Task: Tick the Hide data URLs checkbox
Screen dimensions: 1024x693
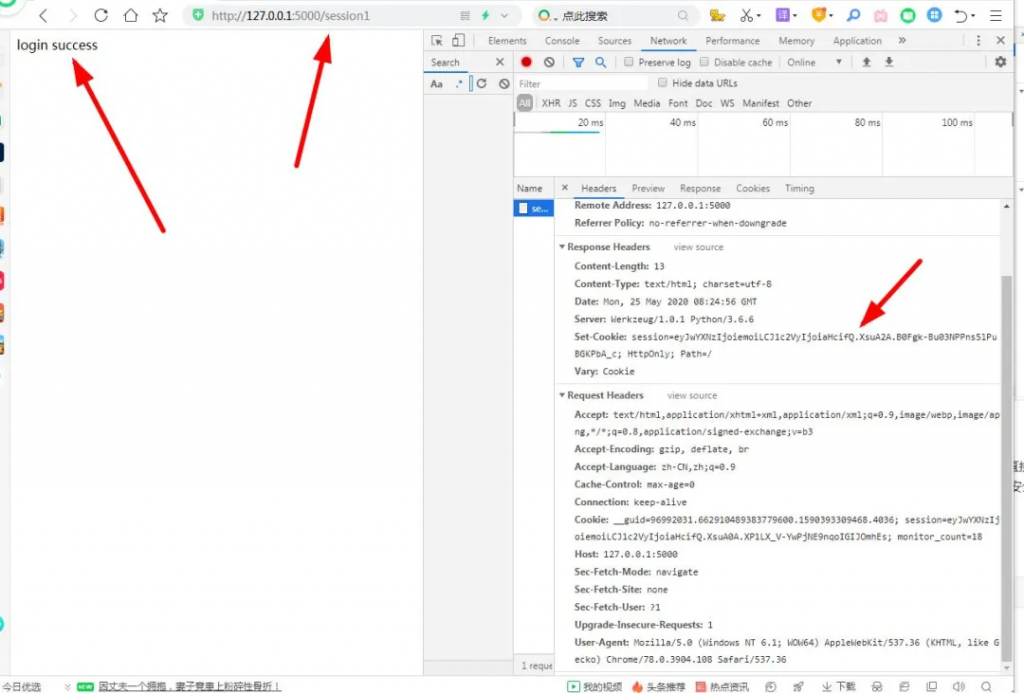Action: [x=662, y=83]
